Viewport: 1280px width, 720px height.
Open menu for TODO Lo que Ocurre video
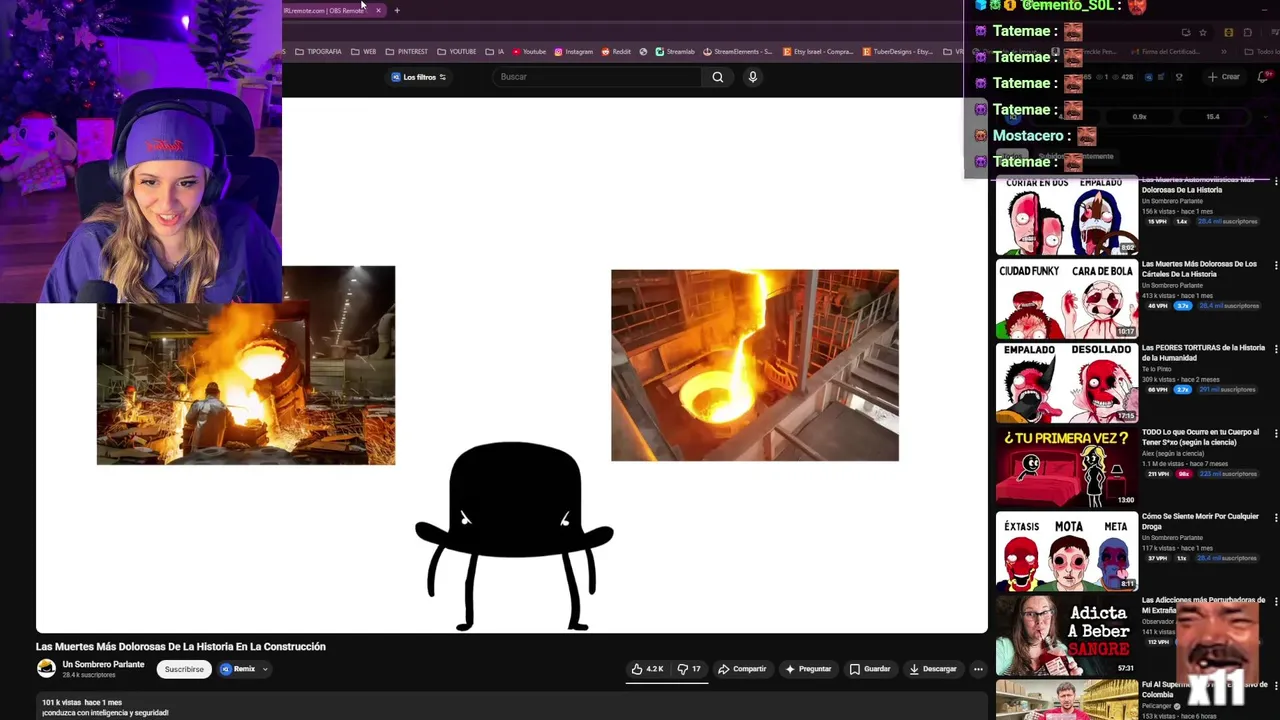tap(1275, 433)
